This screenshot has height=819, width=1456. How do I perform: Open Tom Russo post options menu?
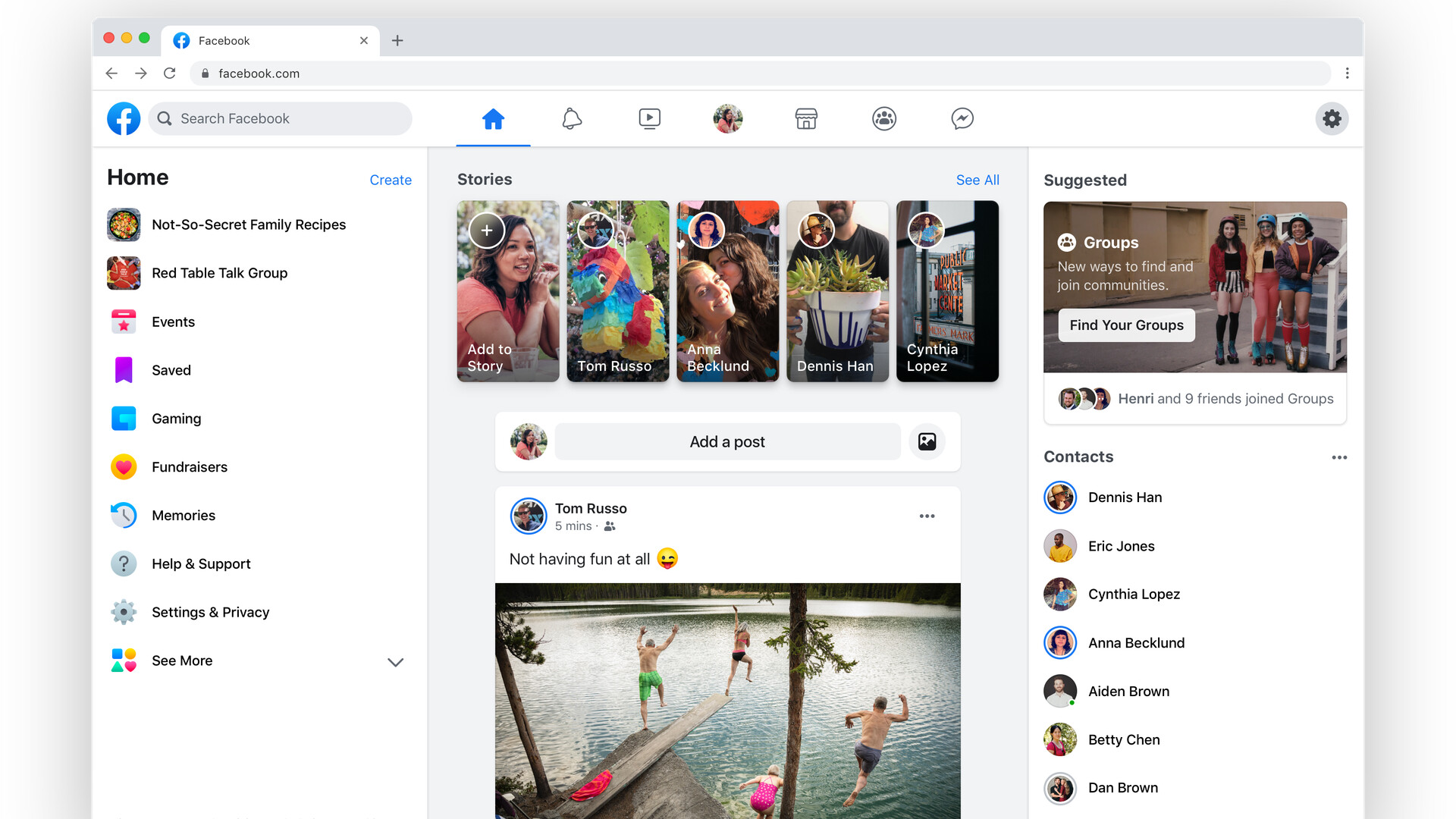point(927,516)
